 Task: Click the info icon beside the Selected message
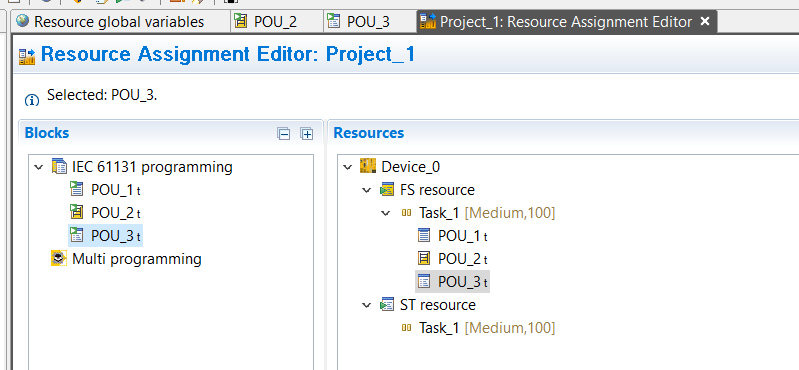(x=32, y=100)
